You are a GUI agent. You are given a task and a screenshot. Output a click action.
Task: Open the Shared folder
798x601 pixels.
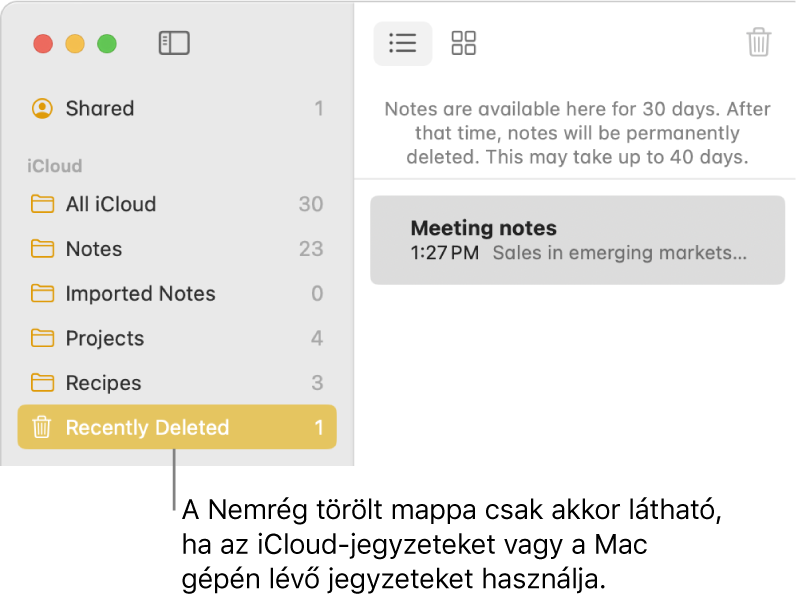pos(100,108)
